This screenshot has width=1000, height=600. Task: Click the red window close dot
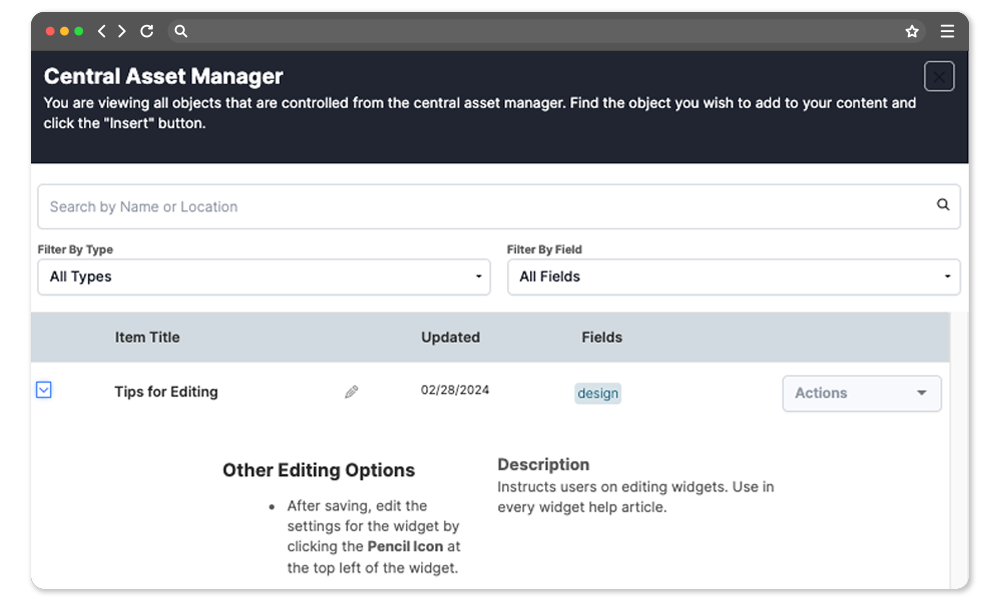(x=50, y=31)
